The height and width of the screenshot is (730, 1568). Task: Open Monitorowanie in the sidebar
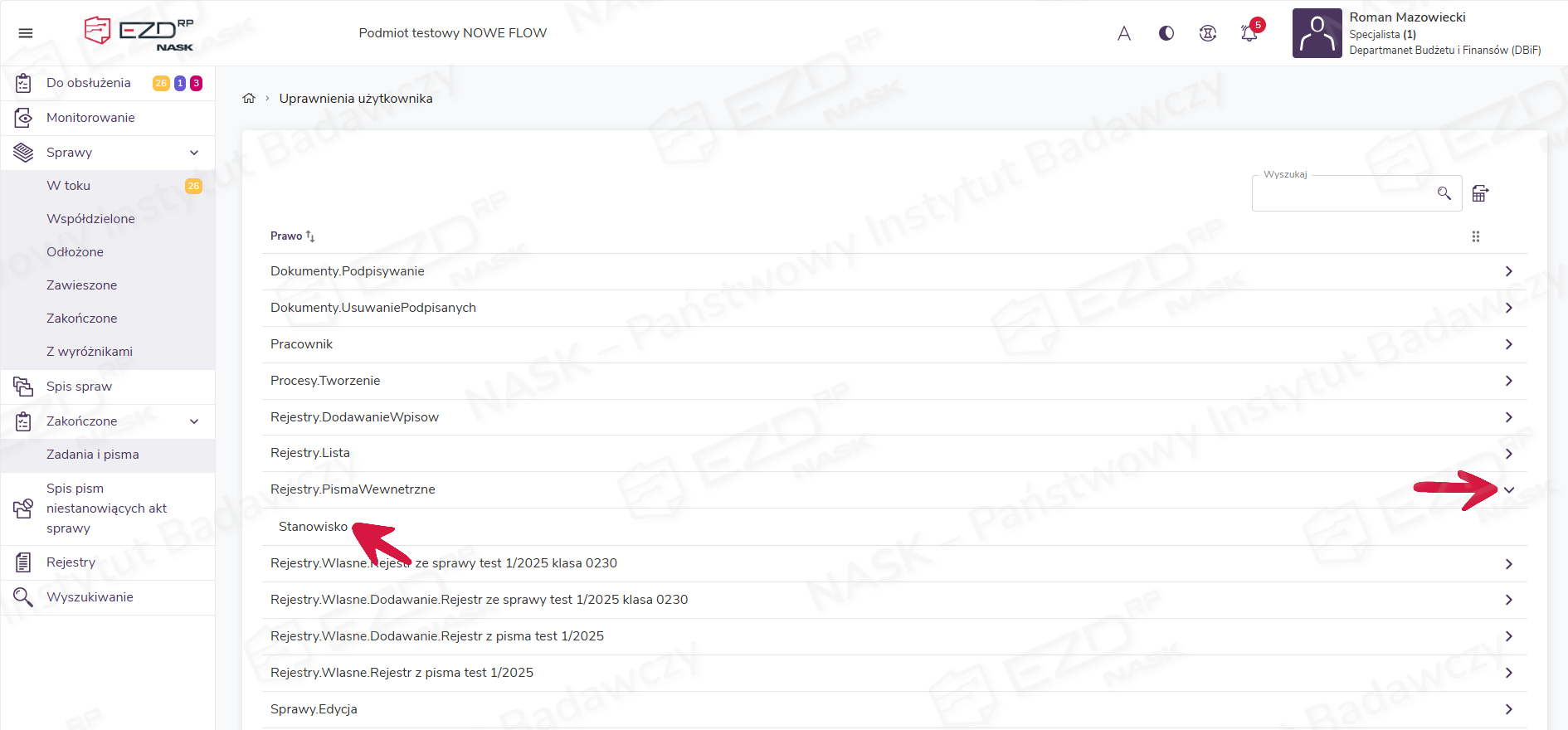pyautogui.click(x=90, y=118)
